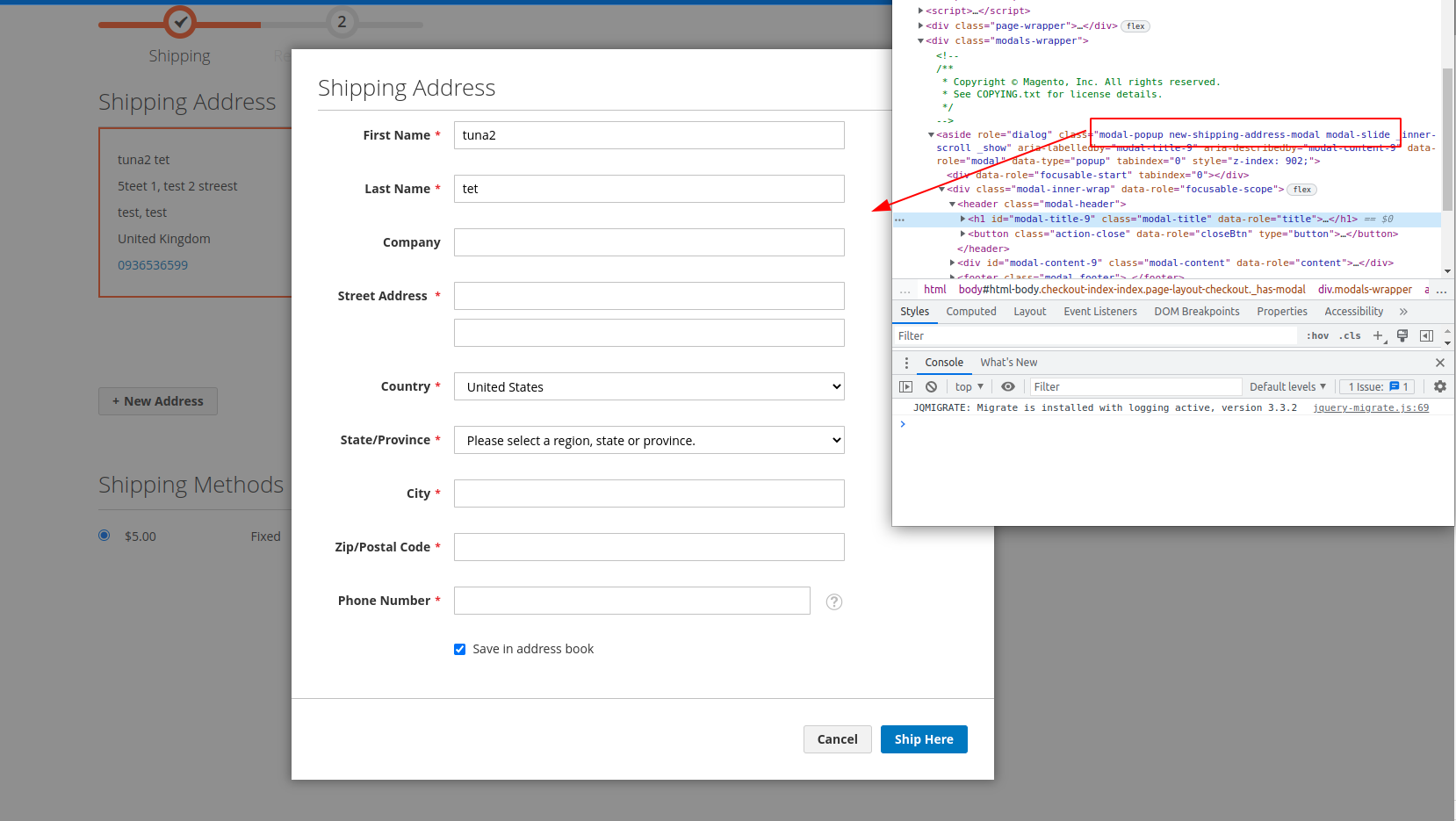Open the 1 Issue notification in console

point(1376,386)
